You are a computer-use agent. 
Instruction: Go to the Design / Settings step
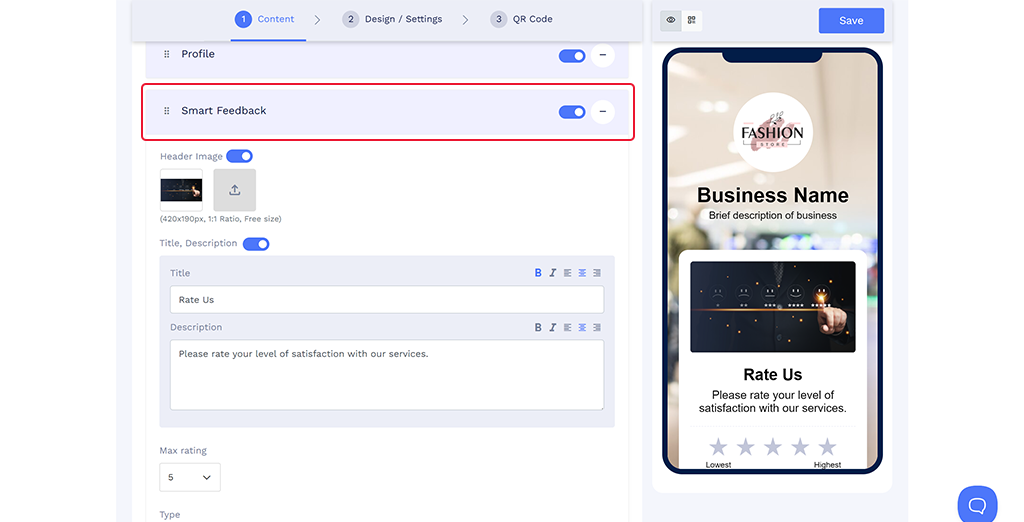[x=391, y=19]
